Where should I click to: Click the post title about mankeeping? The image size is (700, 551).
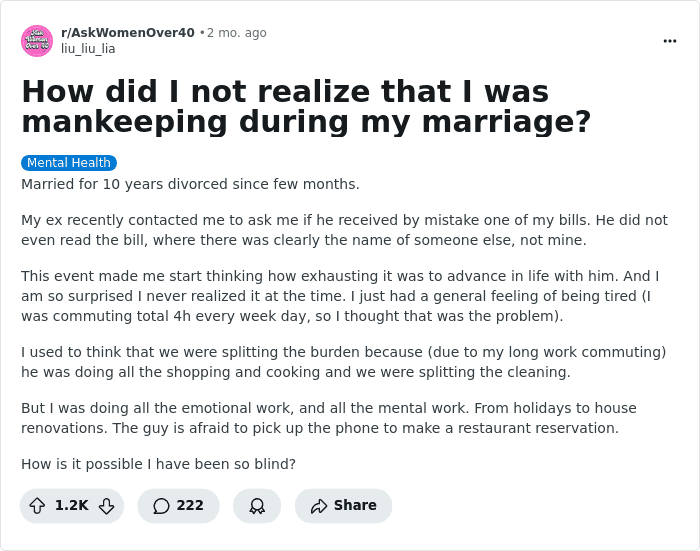pos(306,106)
